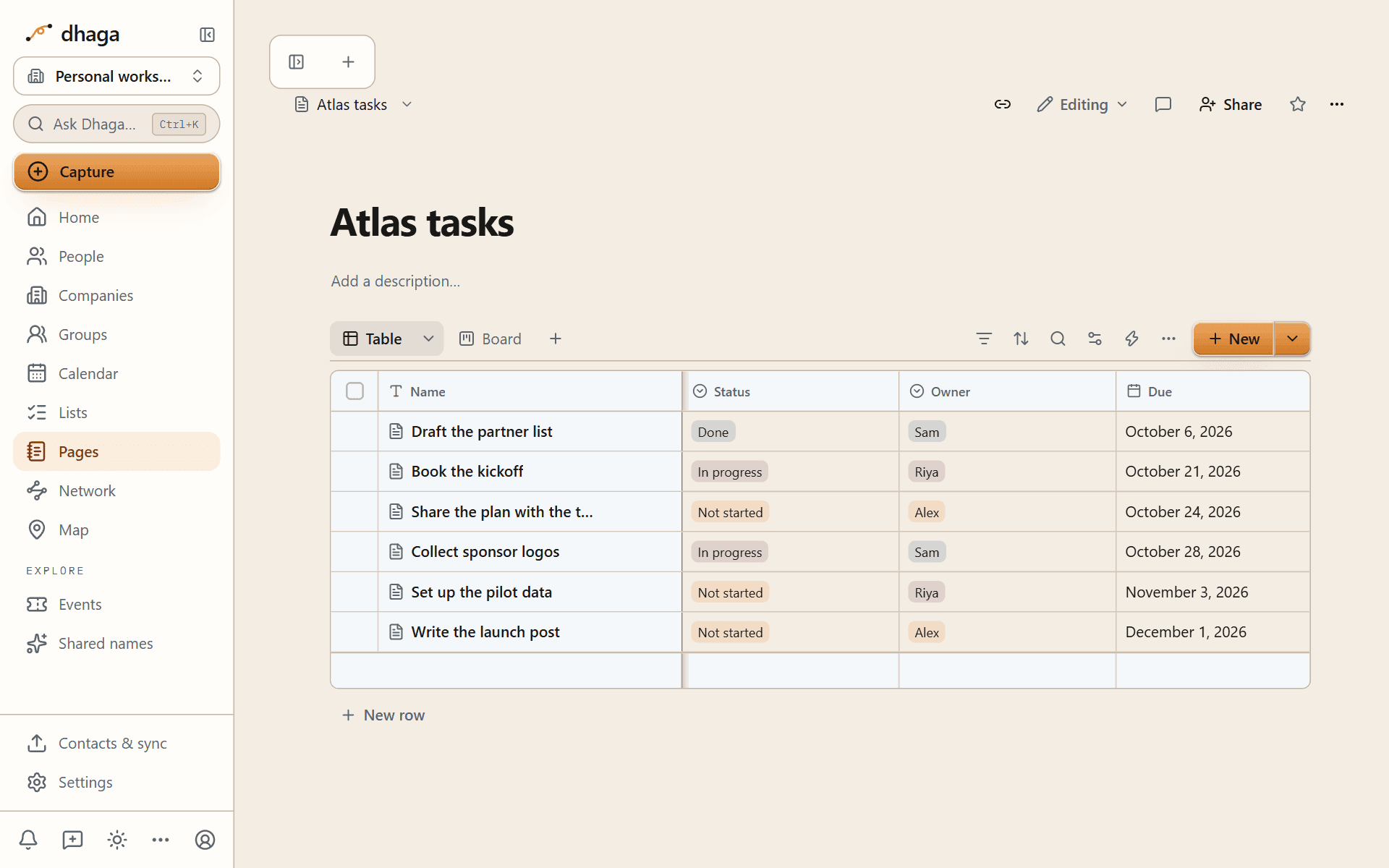The height and width of the screenshot is (868, 1389).
Task: Open the account profile icon
Action: point(205,840)
